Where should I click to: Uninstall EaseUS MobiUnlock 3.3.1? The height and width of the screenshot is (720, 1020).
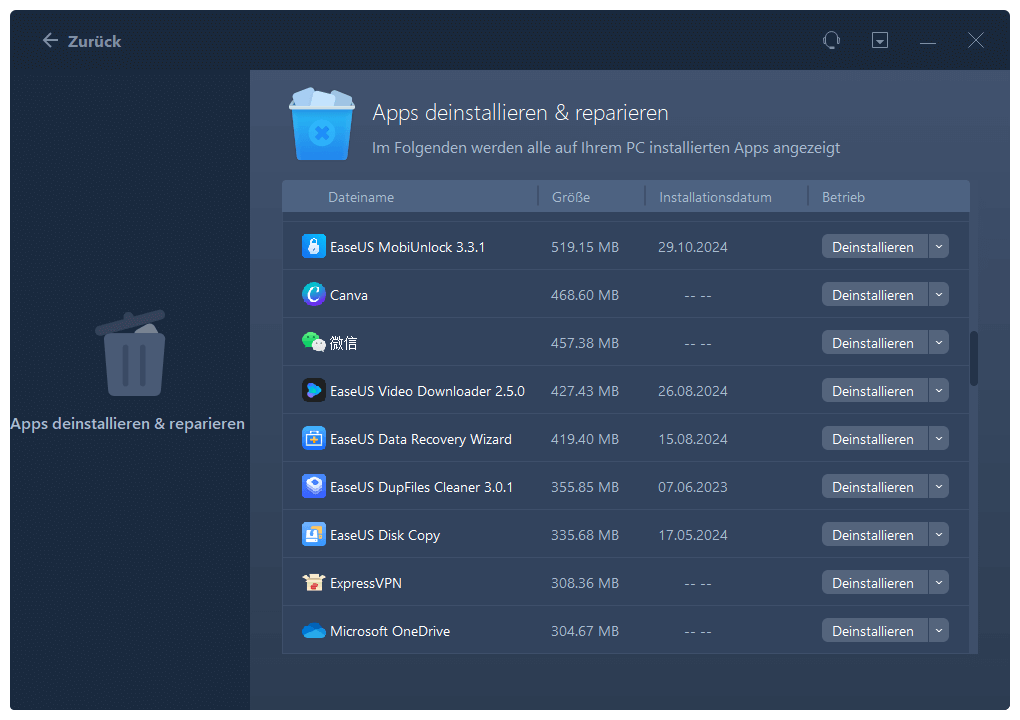pyautogui.click(x=874, y=247)
